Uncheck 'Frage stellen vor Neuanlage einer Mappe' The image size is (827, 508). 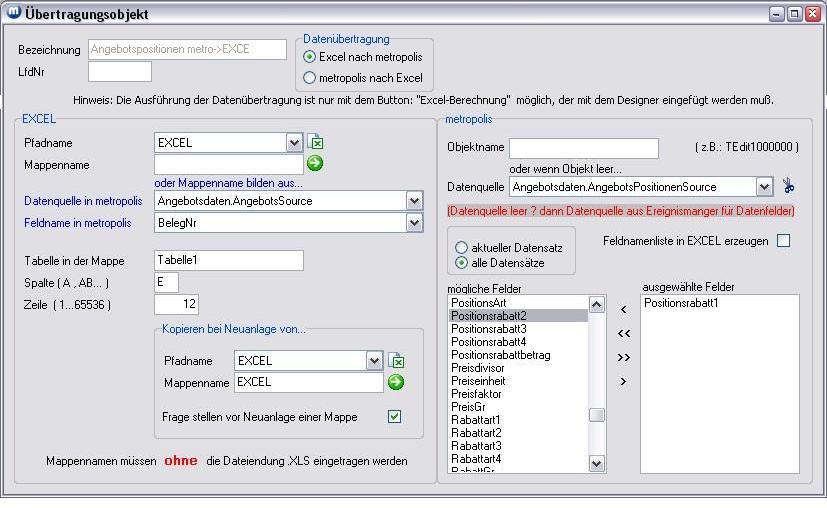tap(394, 417)
